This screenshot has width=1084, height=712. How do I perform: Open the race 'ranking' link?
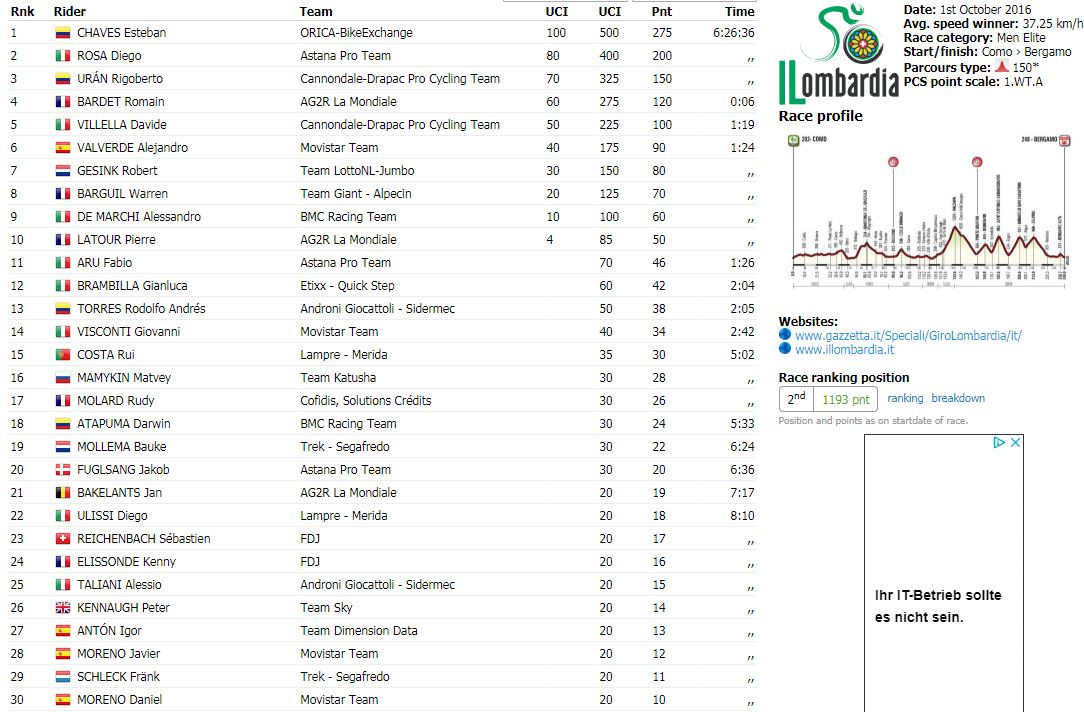pos(905,398)
